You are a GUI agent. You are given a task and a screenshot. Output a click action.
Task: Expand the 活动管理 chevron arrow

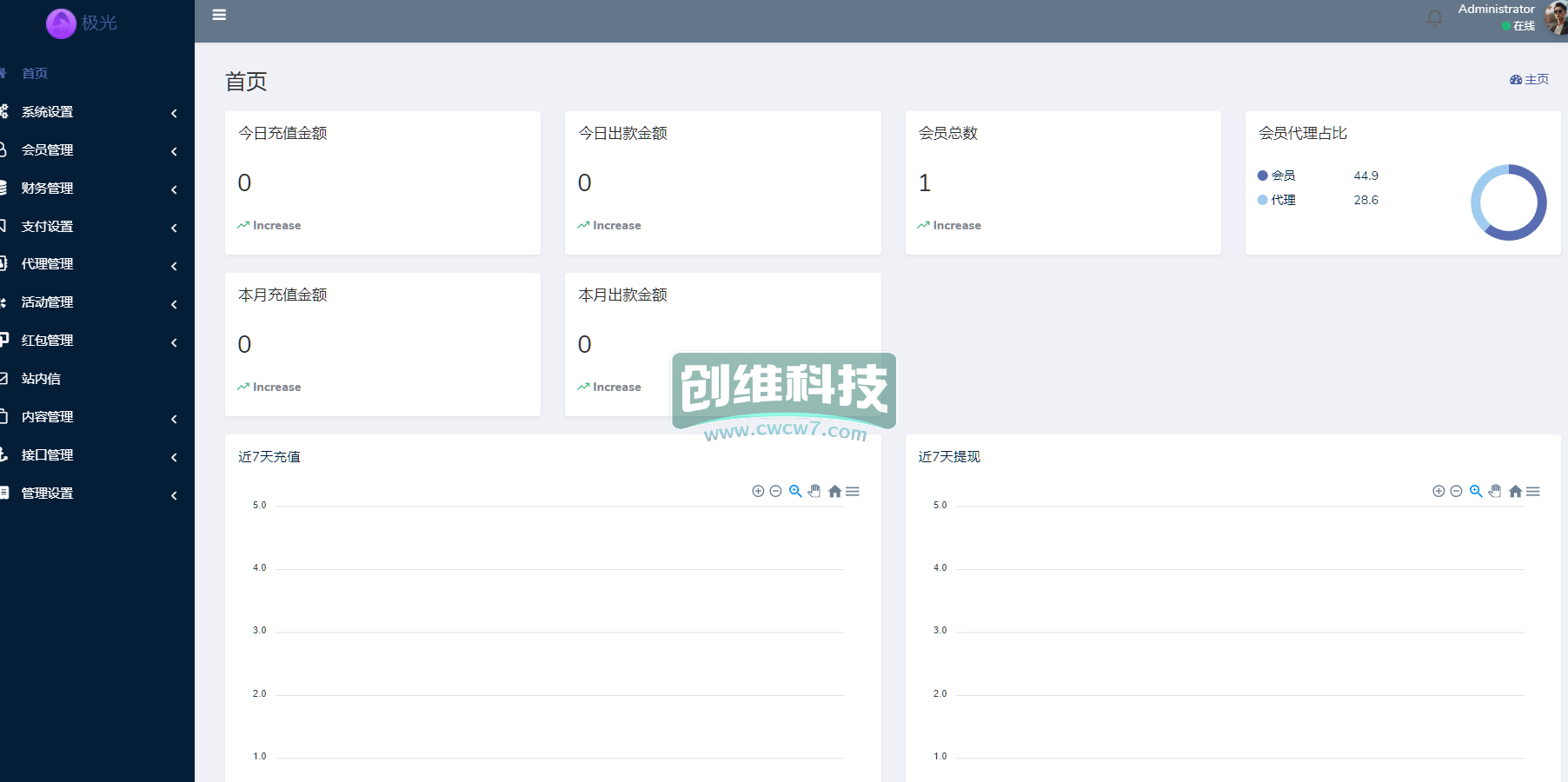tap(174, 304)
